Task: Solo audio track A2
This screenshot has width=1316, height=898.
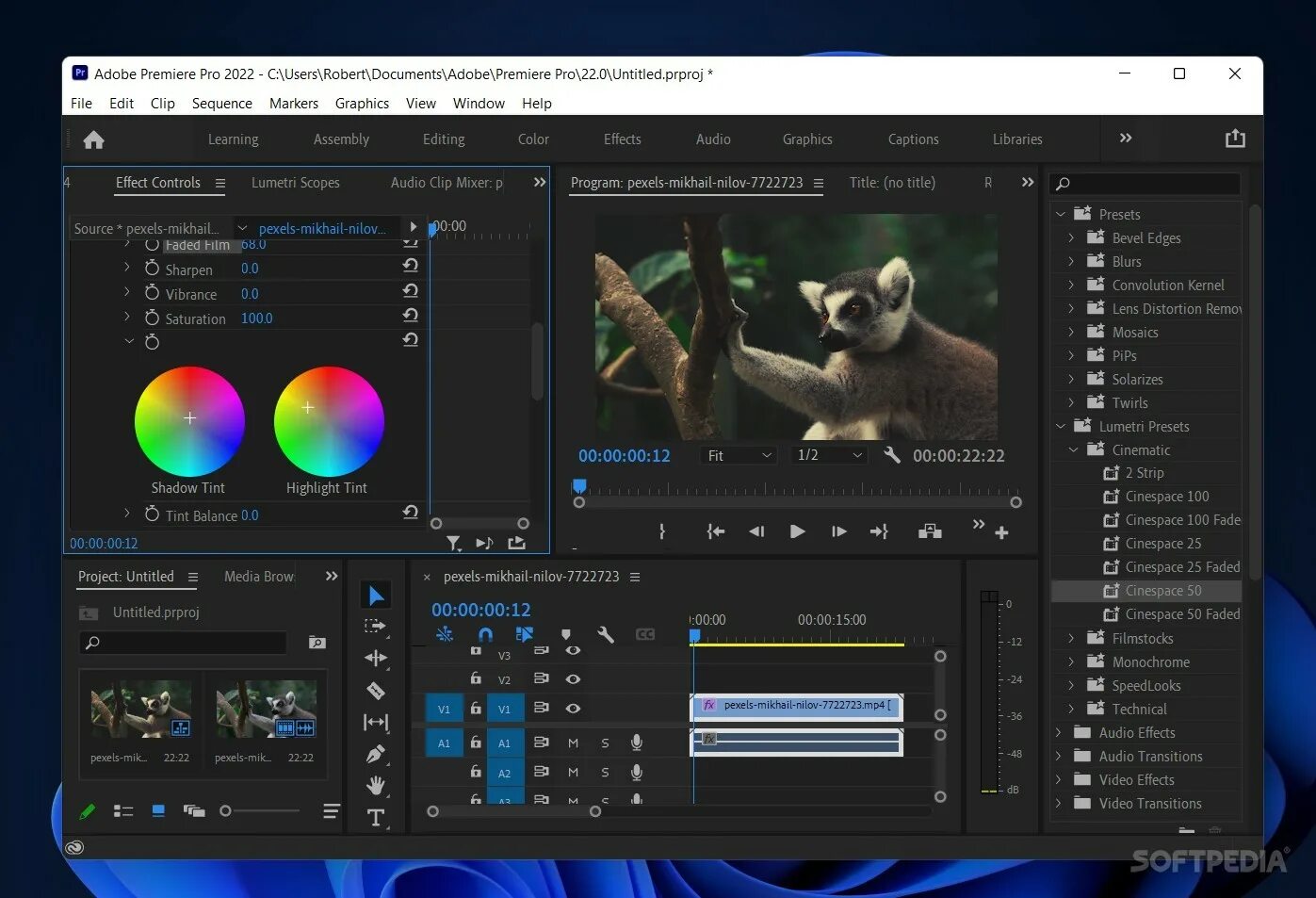Action: (x=604, y=772)
